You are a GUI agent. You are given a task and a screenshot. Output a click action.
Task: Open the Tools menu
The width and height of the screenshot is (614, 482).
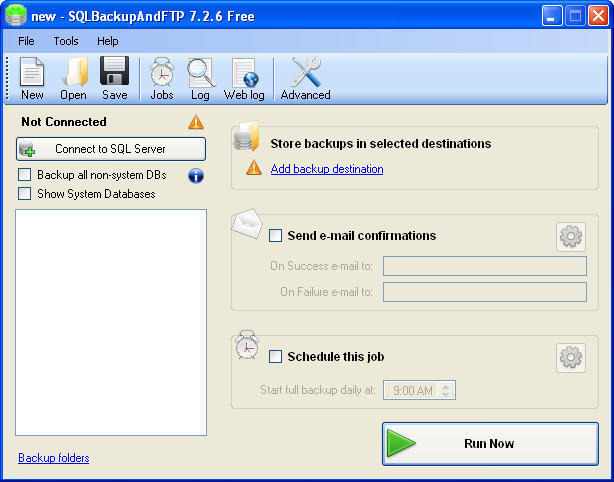coord(66,41)
